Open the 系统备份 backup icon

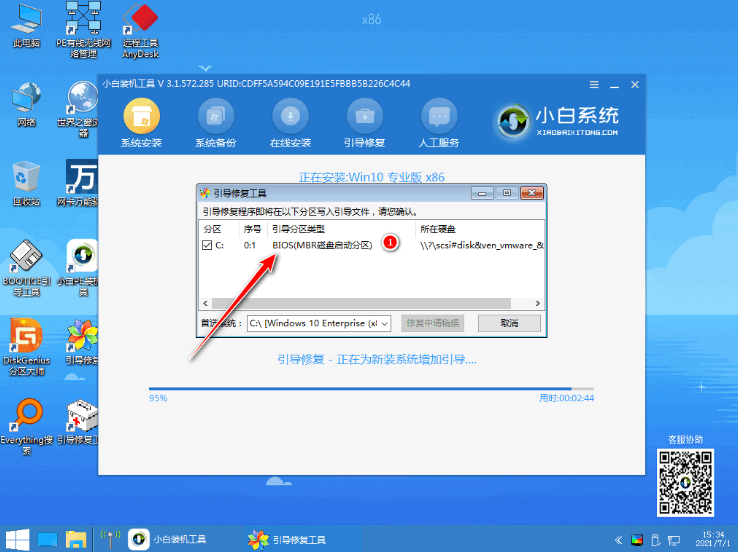215,117
